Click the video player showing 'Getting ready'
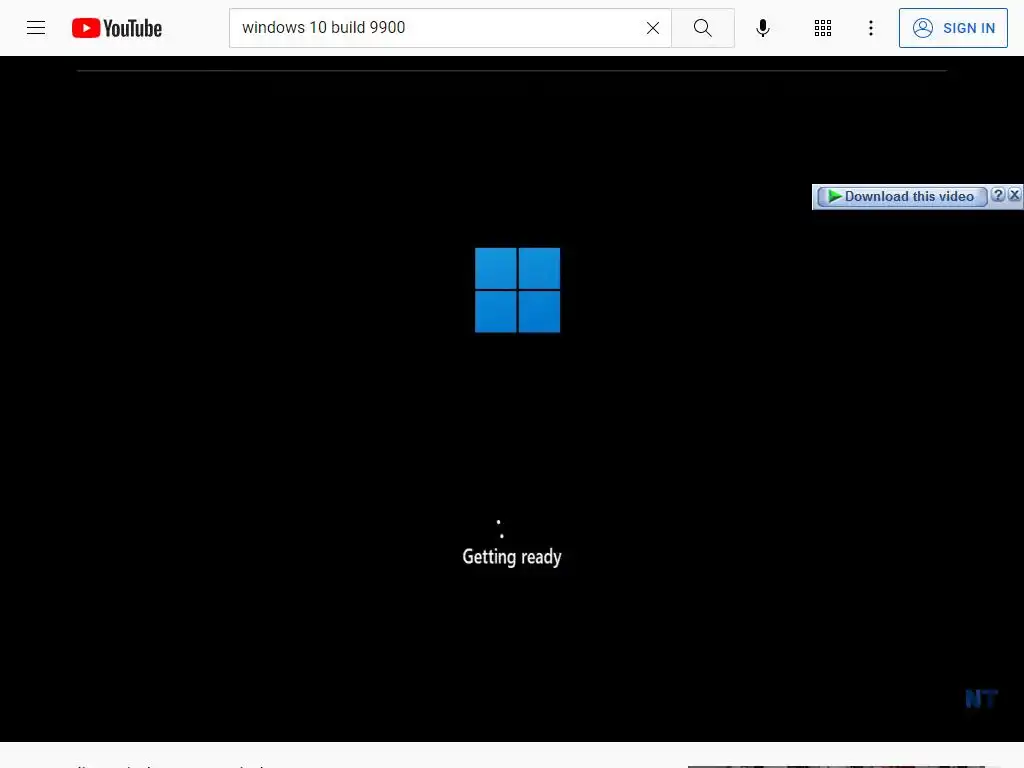 pos(512,398)
